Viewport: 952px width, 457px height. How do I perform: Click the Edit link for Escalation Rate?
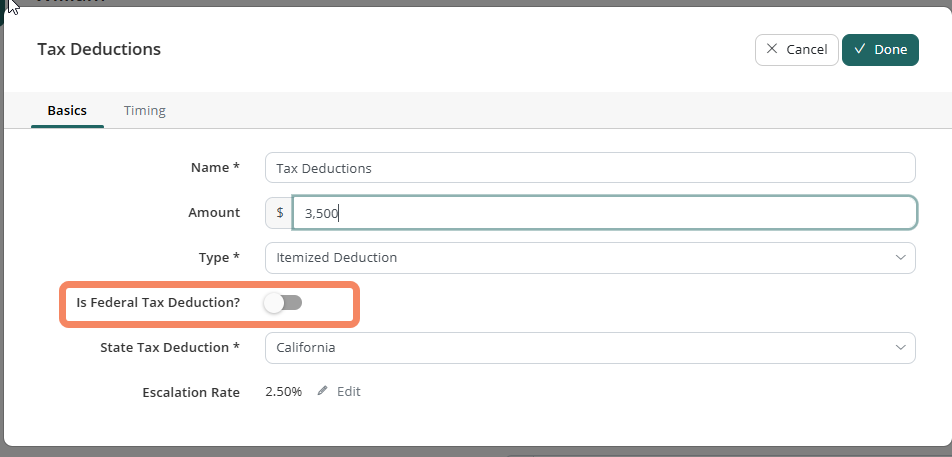[348, 392]
